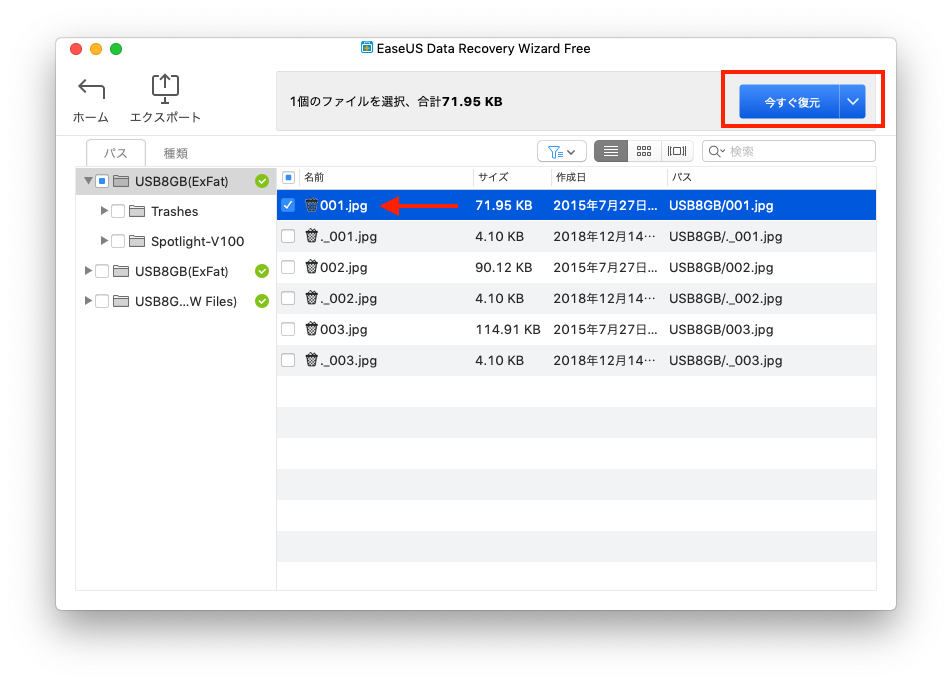952x684 pixels.
Task: Switch to grid thumbnail view icon
Action: (x=644, y=151)
